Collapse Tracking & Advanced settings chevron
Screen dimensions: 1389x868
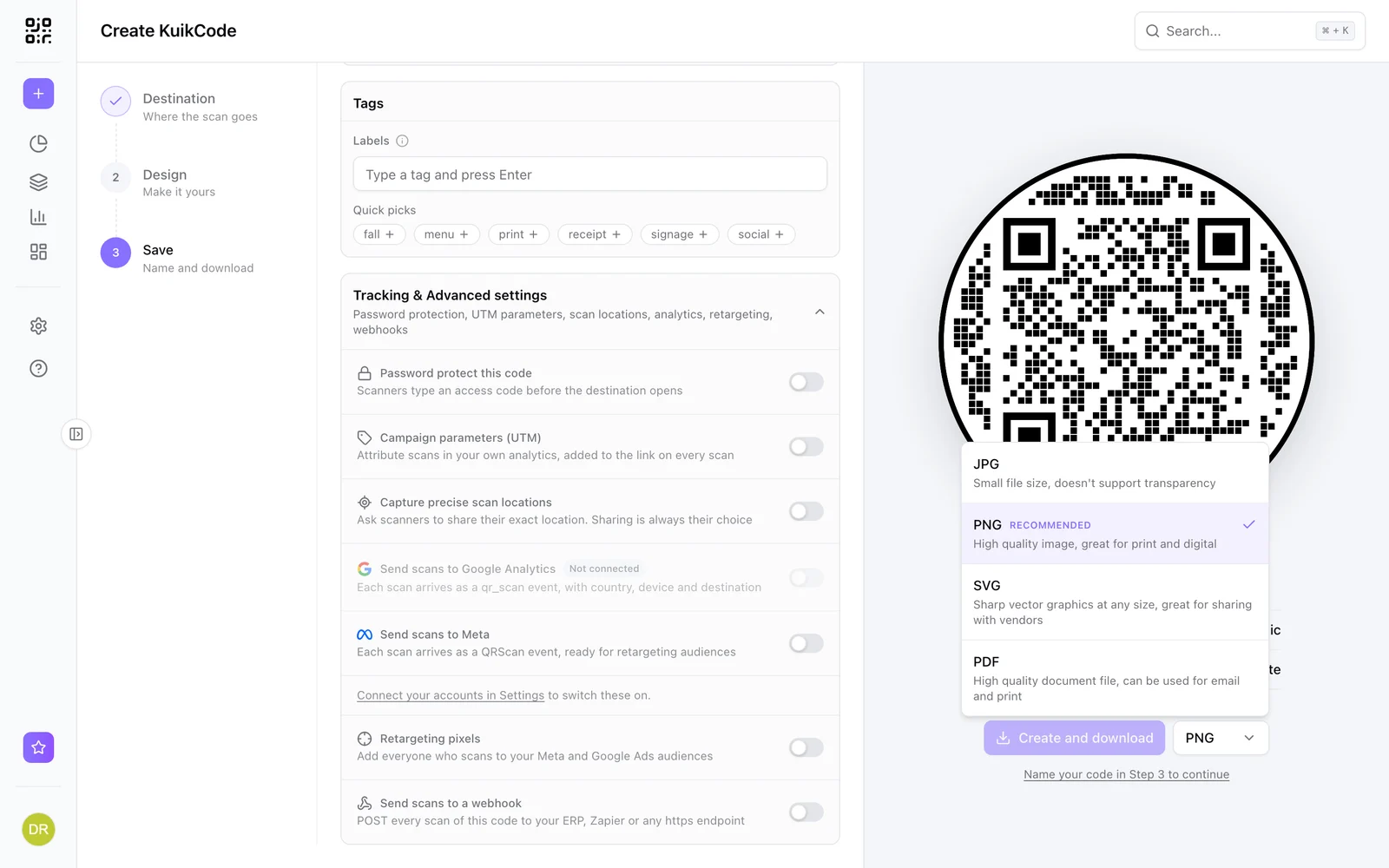(x=820, y=312)
